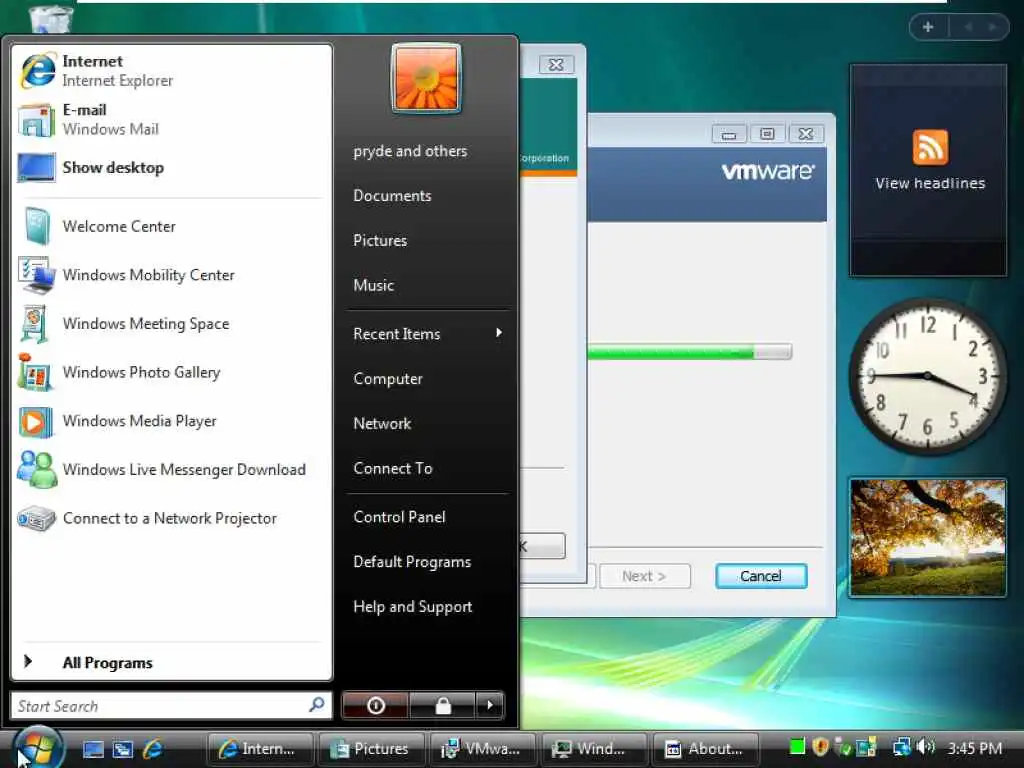Click the RSS feed icon in headlines gadget

coord(930,147)
